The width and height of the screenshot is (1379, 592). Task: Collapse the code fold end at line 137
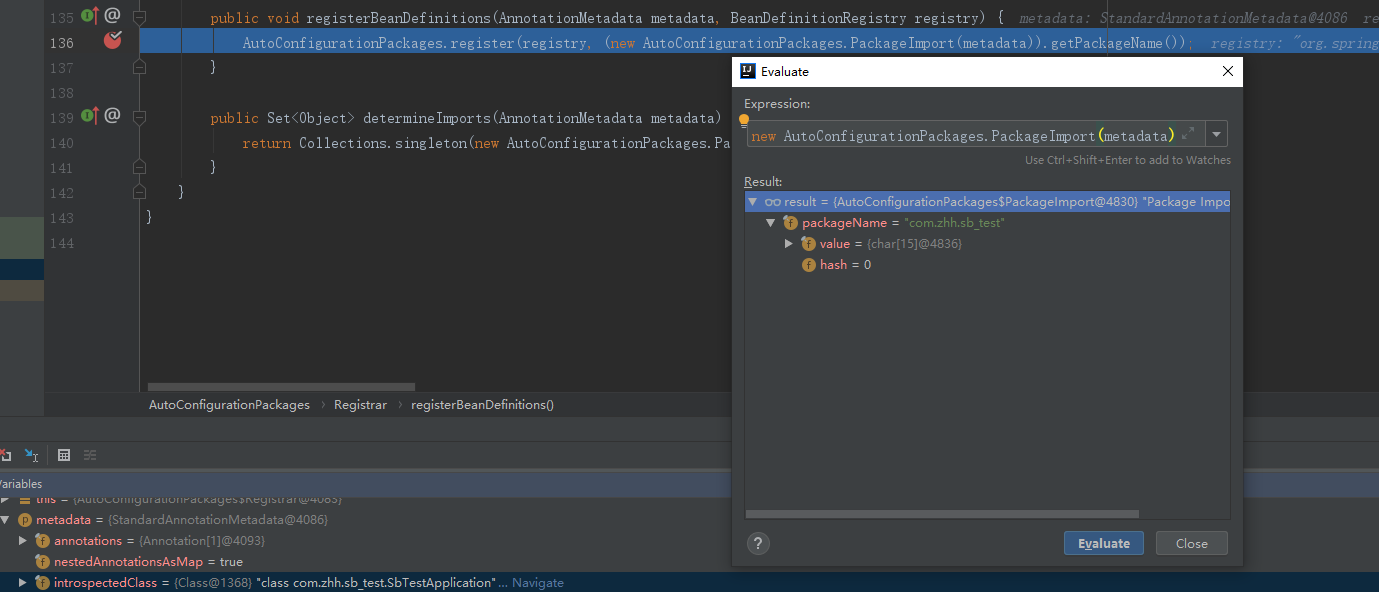[139, 67]
